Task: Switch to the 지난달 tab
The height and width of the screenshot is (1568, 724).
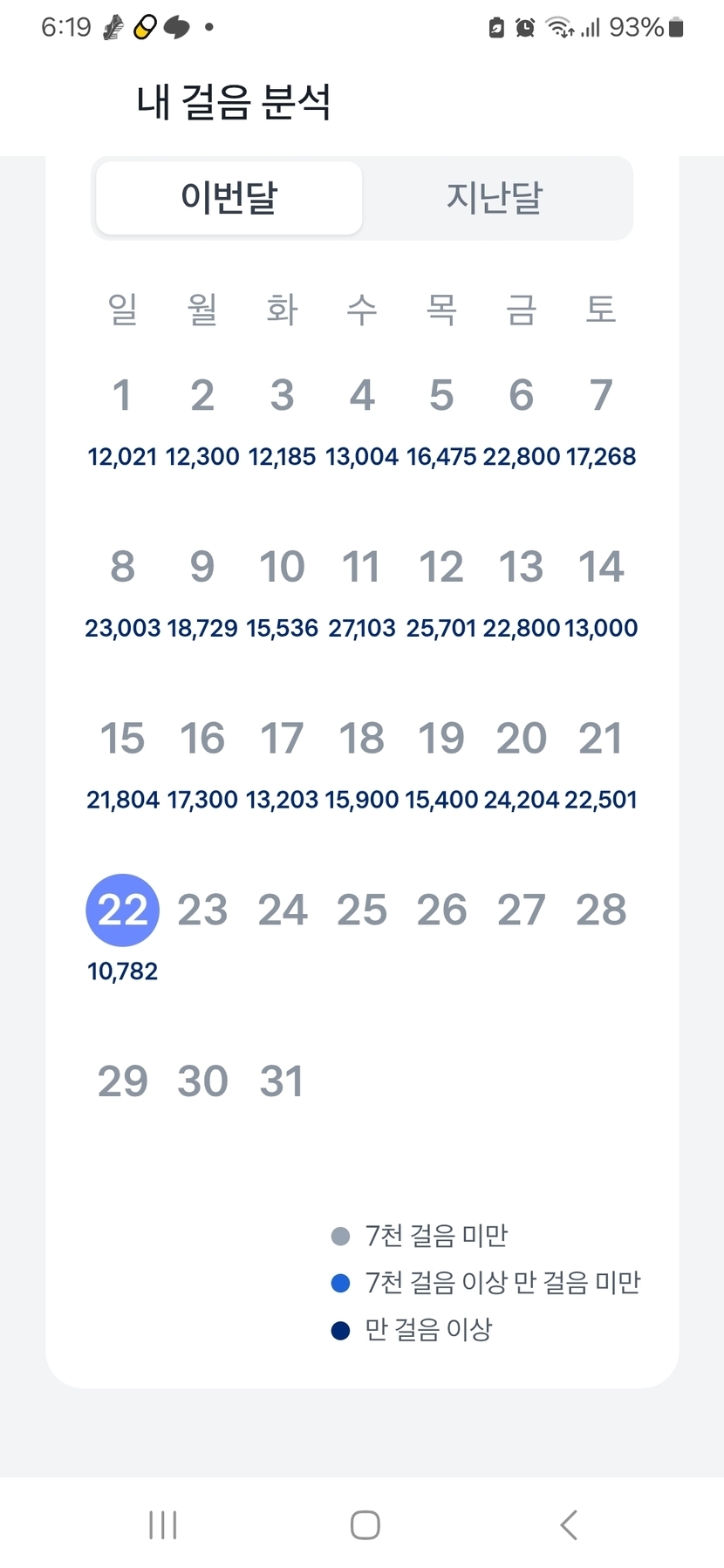Action: [x=495, y=198]
